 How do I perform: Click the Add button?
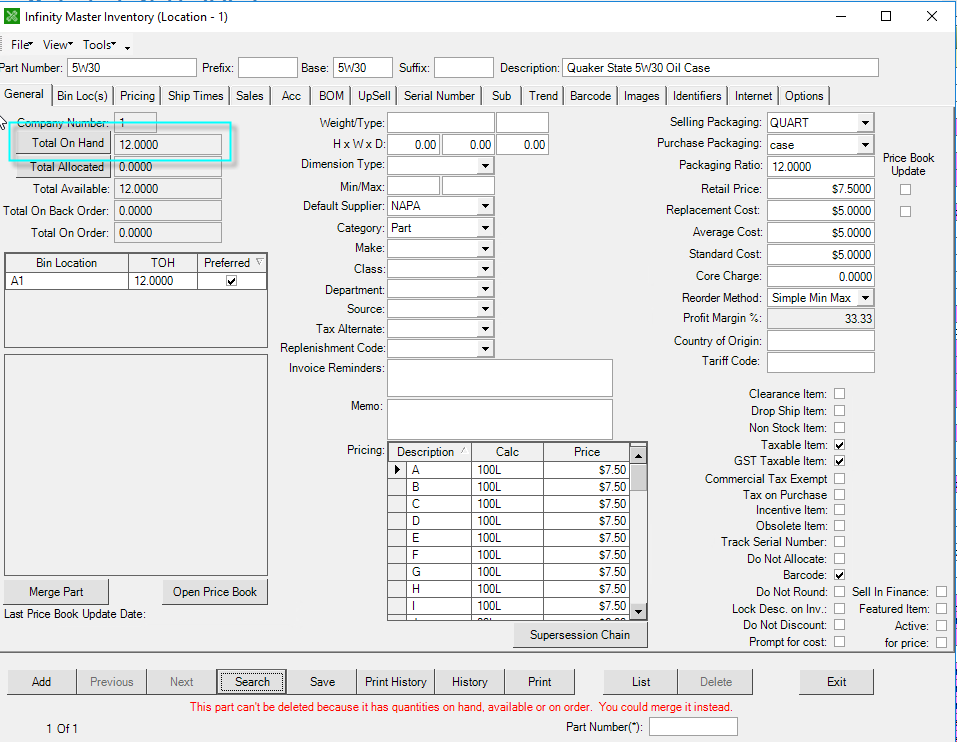(x=42, y=682)
